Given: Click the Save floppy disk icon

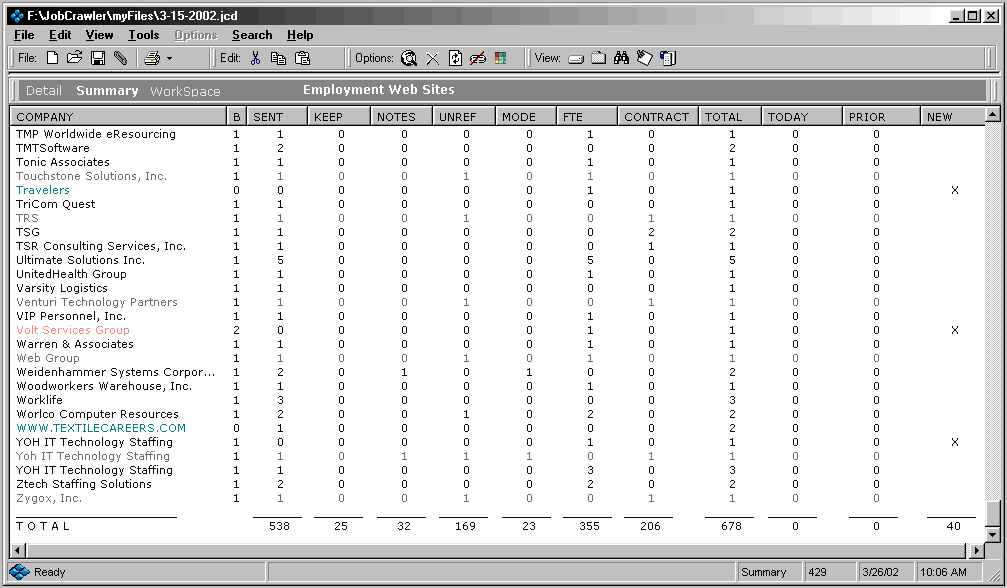Looking at the screenshot, I should 98,58.
